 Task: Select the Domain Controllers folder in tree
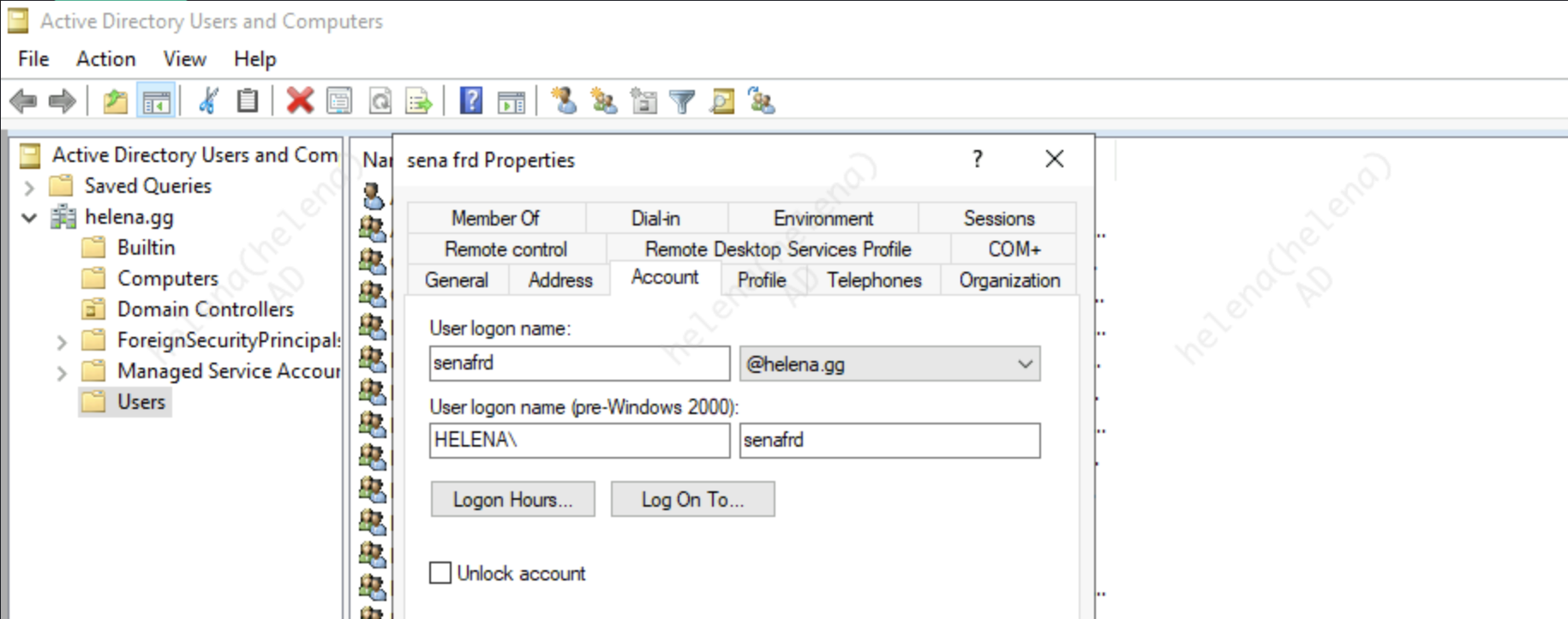(x=205, y=309)
